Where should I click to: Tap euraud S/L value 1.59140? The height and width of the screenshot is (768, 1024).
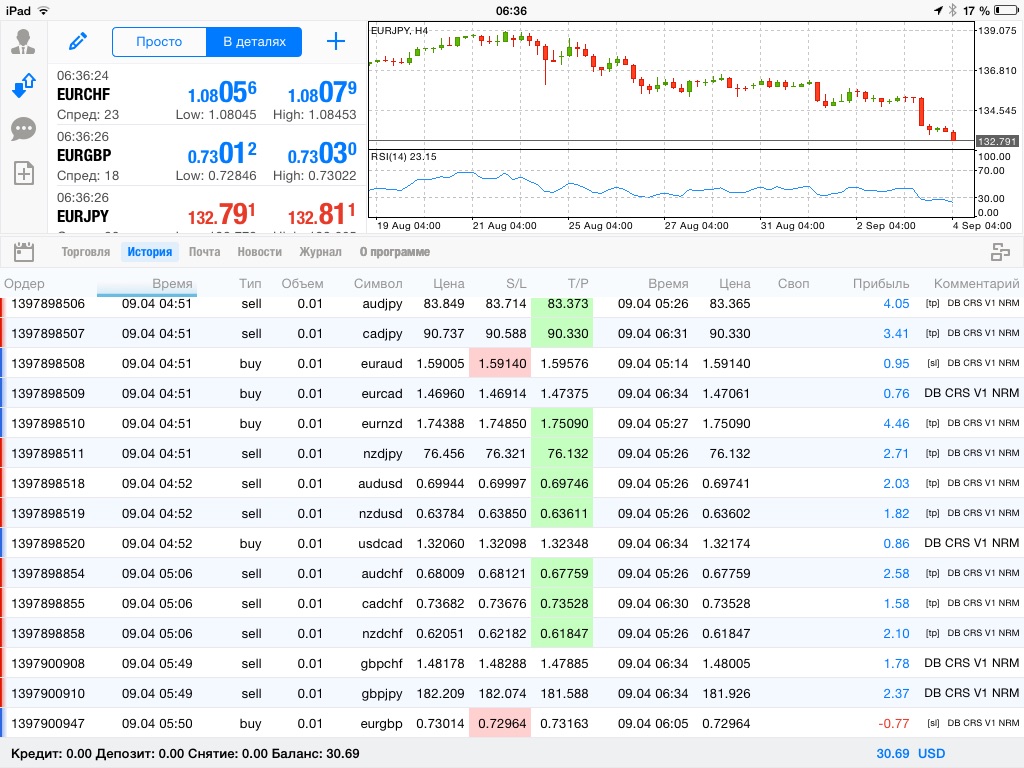click(500, 363)
